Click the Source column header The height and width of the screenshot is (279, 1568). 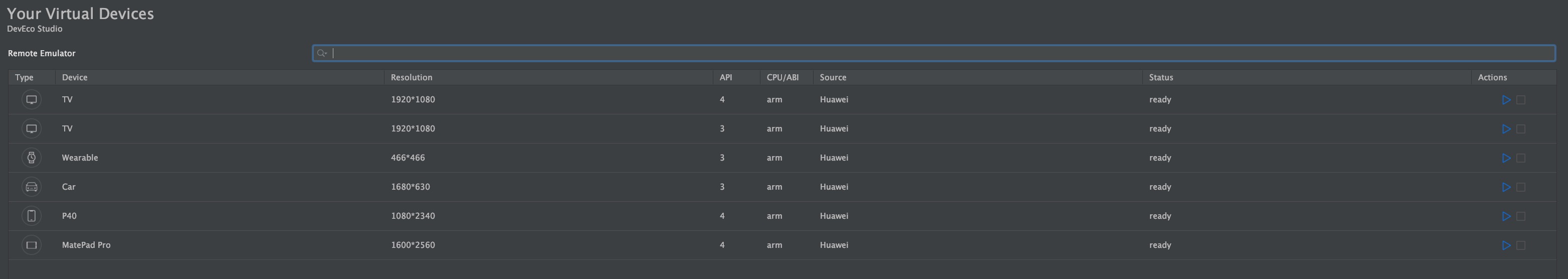click(x=833, y=77)
